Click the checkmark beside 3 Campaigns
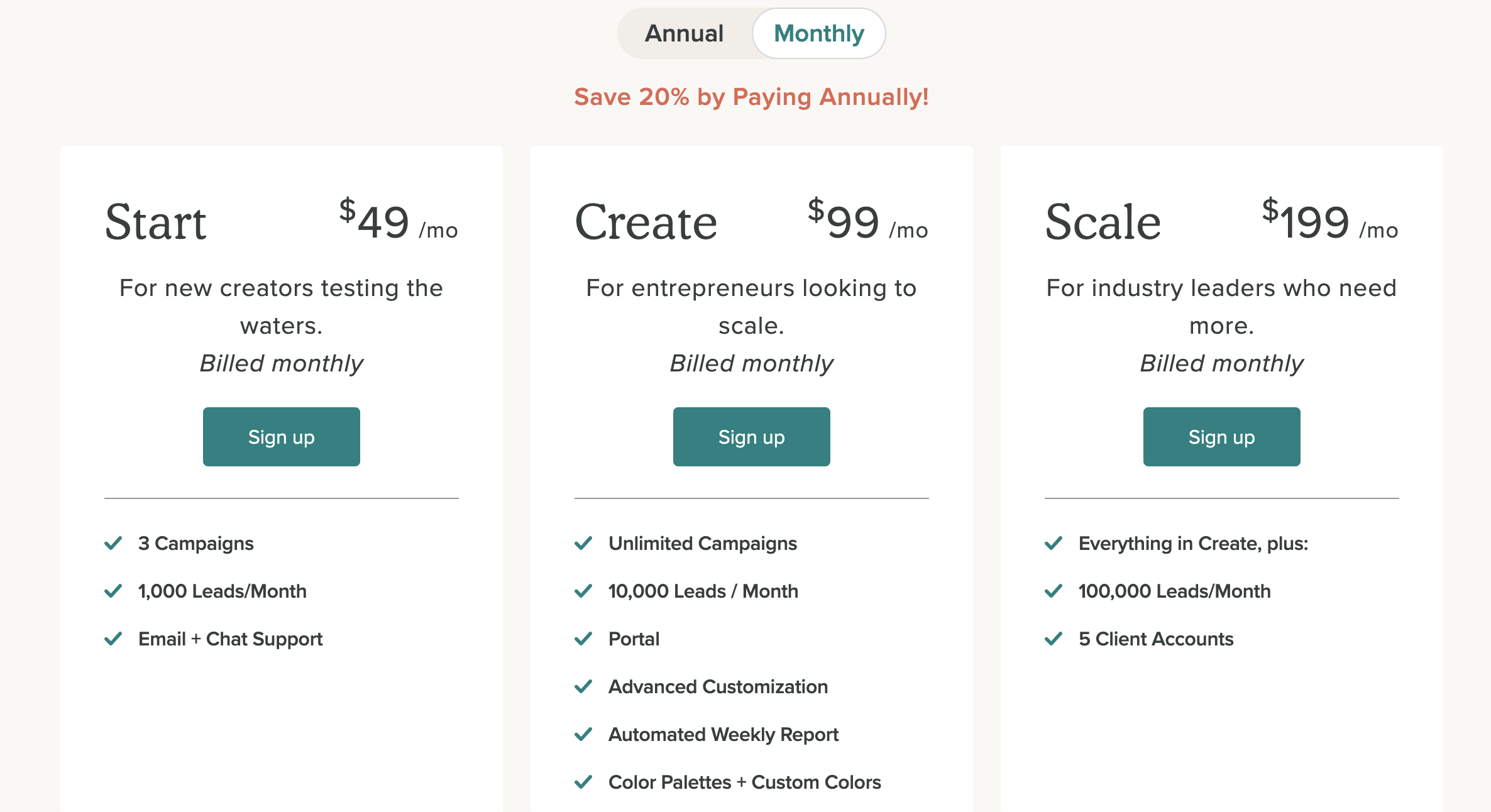 click(x=113, y=543)
